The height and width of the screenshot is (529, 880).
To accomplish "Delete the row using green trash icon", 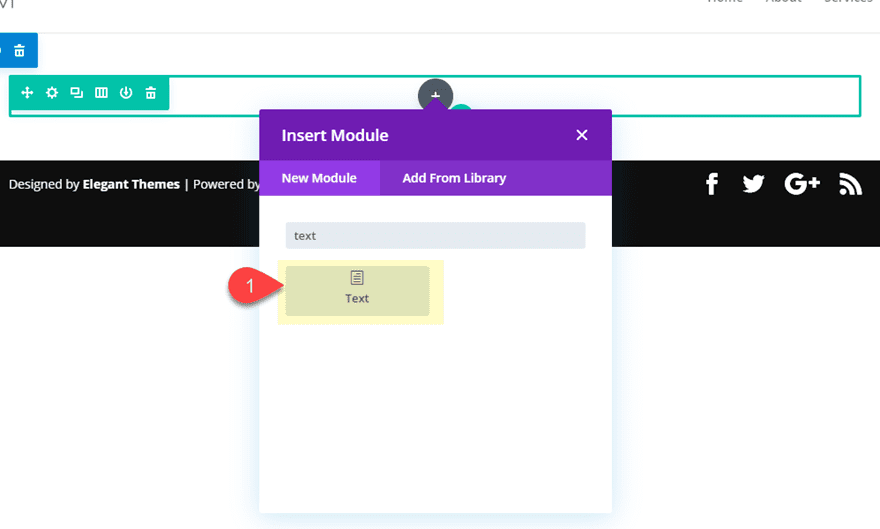I will tap(151, 93).
